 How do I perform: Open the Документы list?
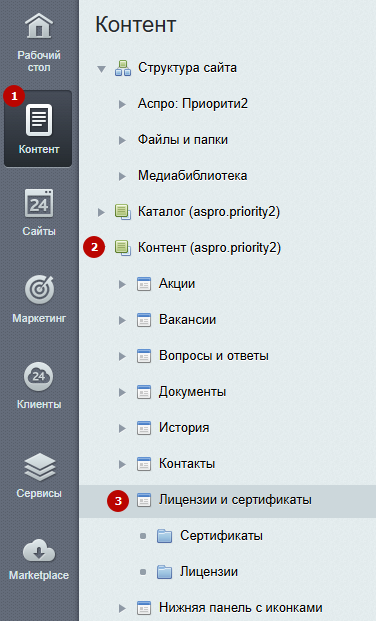pos(193,392)
